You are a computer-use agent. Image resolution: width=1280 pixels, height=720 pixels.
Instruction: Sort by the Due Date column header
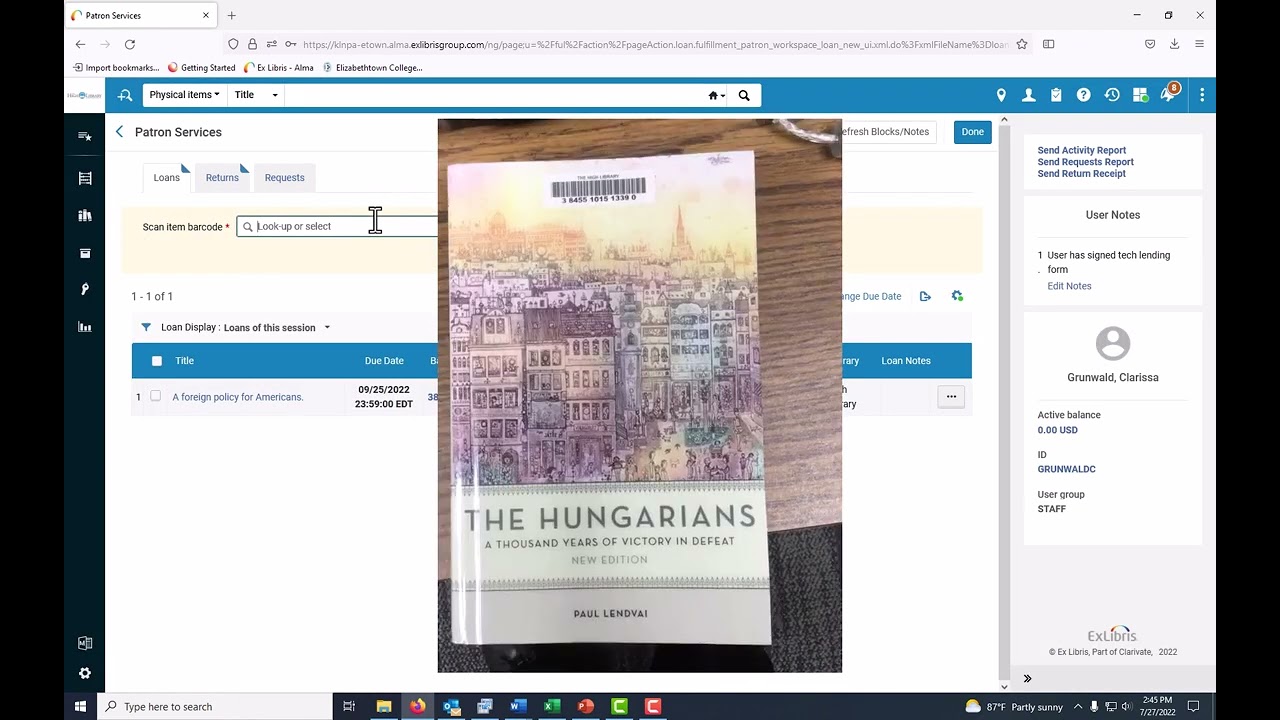pyautogui.click(x=384, y=361)
